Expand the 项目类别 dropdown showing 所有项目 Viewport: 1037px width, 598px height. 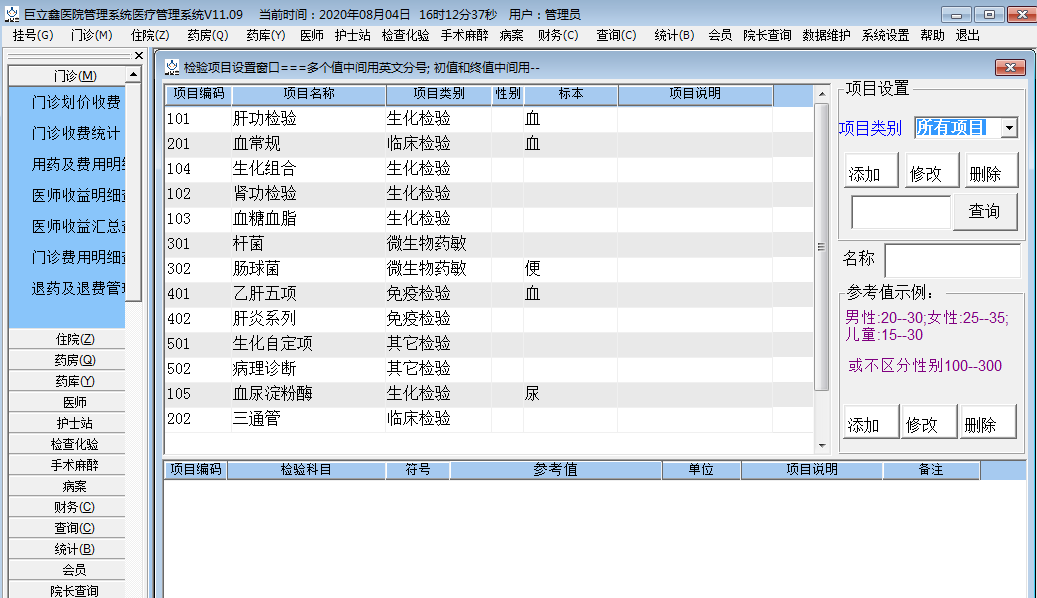coord(1010,127)
